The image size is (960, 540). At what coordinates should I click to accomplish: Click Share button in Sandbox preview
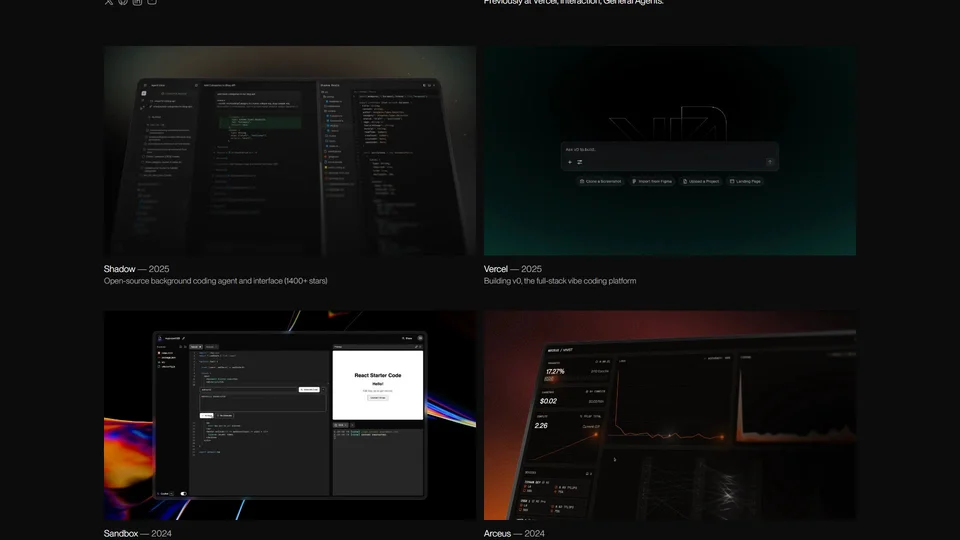tap(407, 338)
